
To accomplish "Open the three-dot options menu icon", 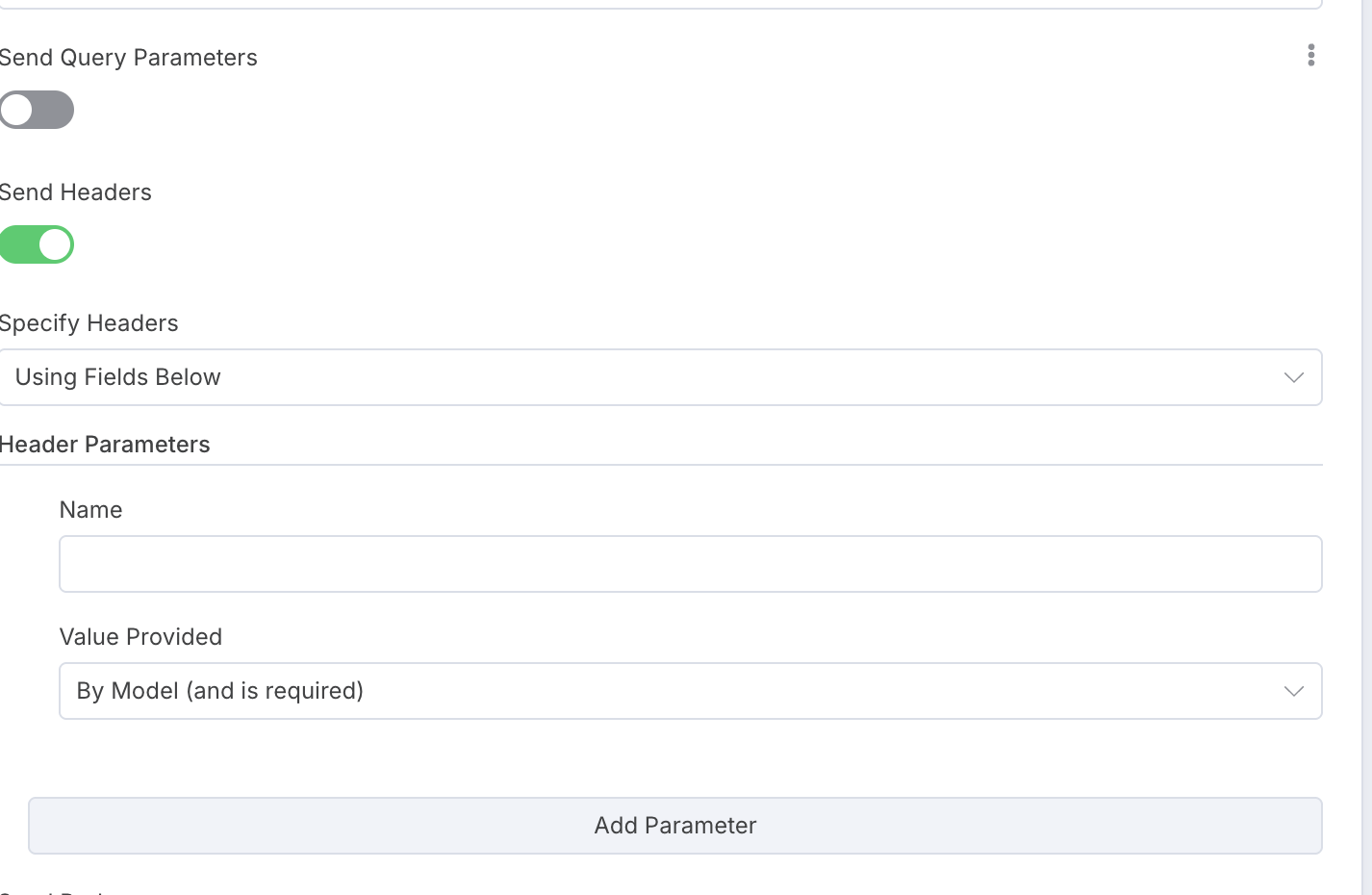I will tap(1310, 56).
